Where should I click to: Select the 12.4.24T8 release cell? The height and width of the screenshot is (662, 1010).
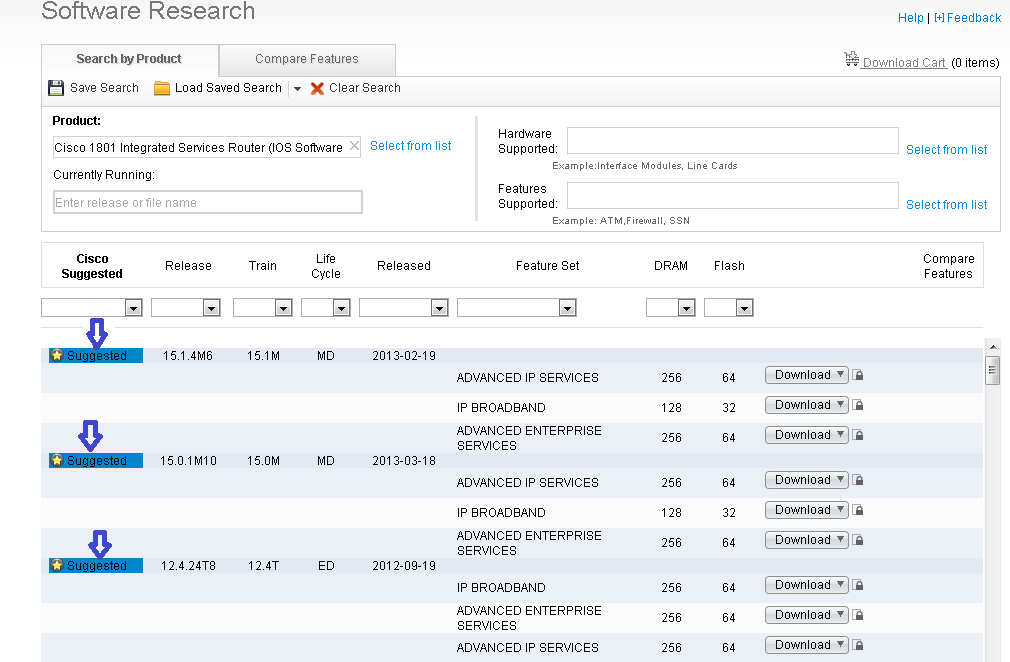(188, 565)
